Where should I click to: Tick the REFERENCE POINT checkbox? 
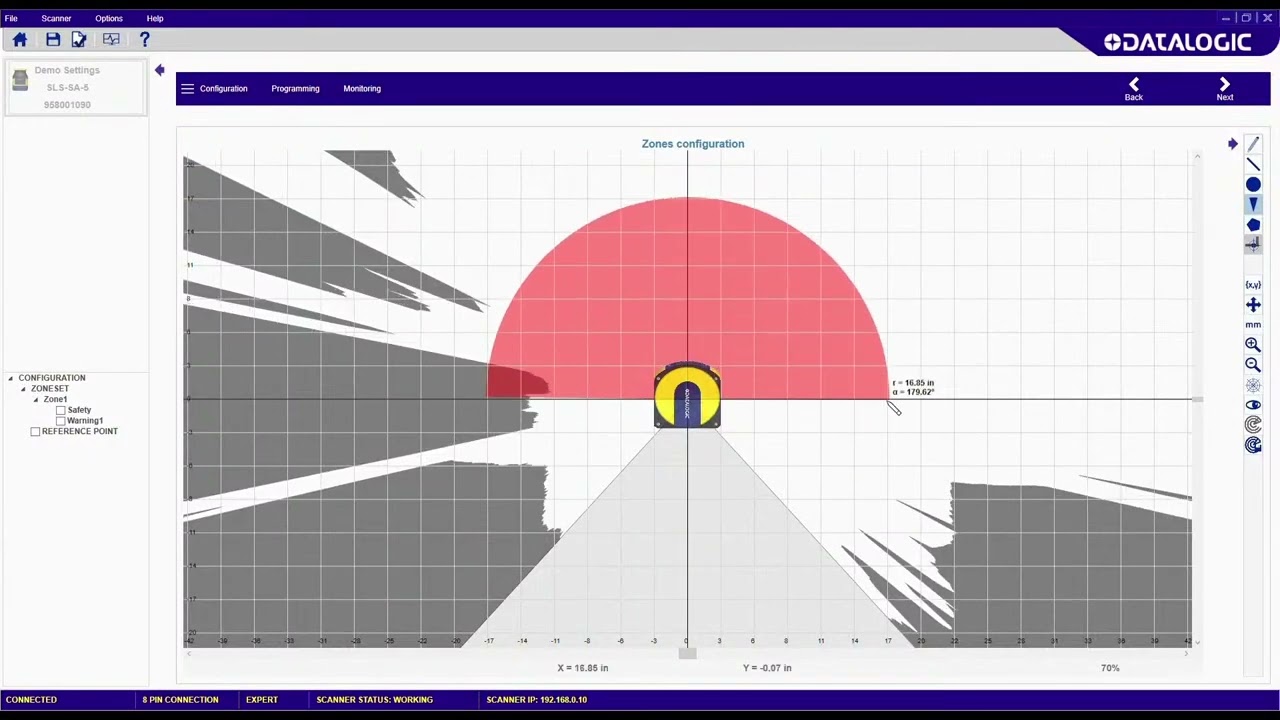pyautogui.click(x=36, y=432)
